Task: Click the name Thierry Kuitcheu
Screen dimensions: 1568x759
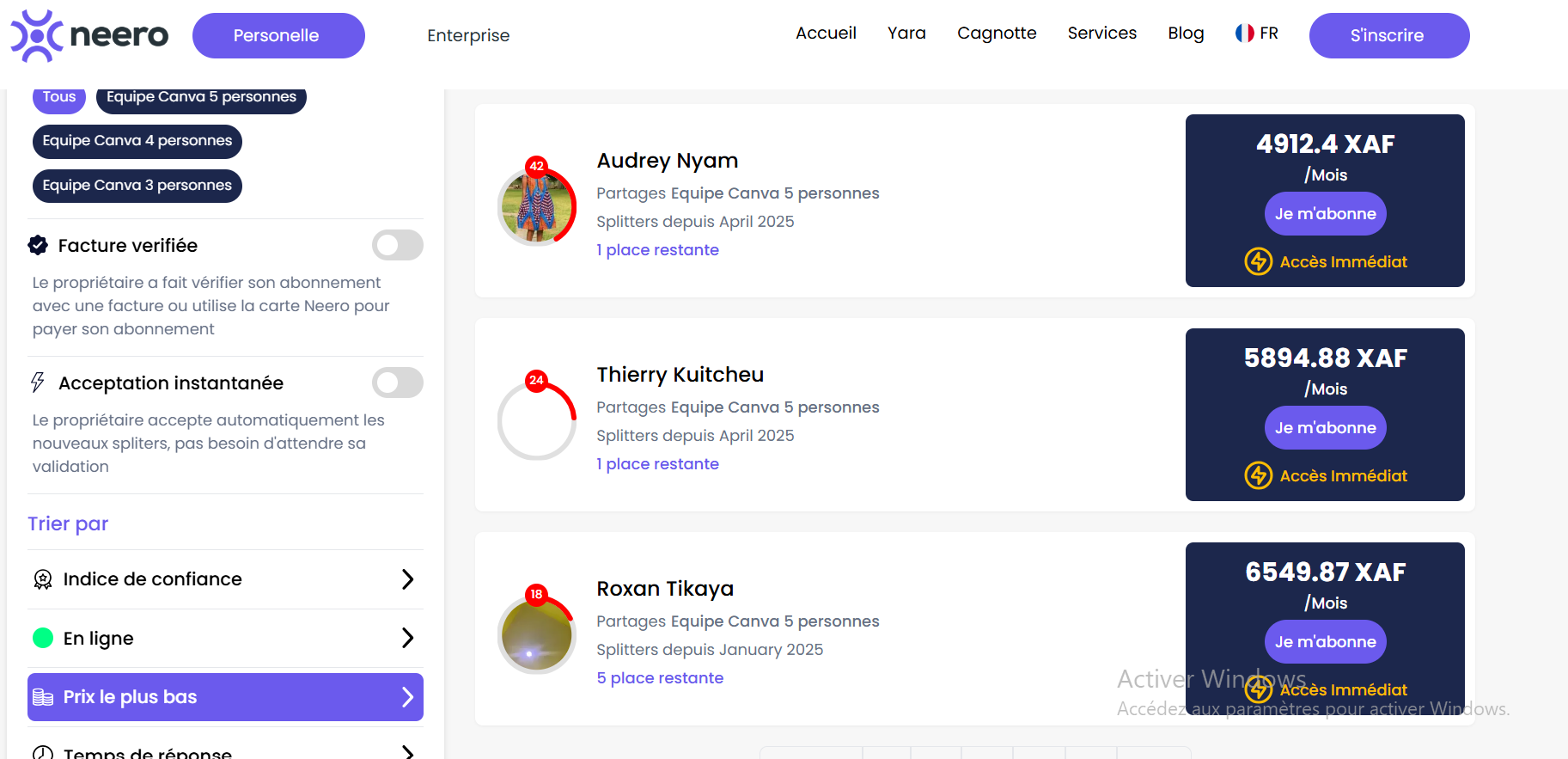Action: [x=680, y=375]
